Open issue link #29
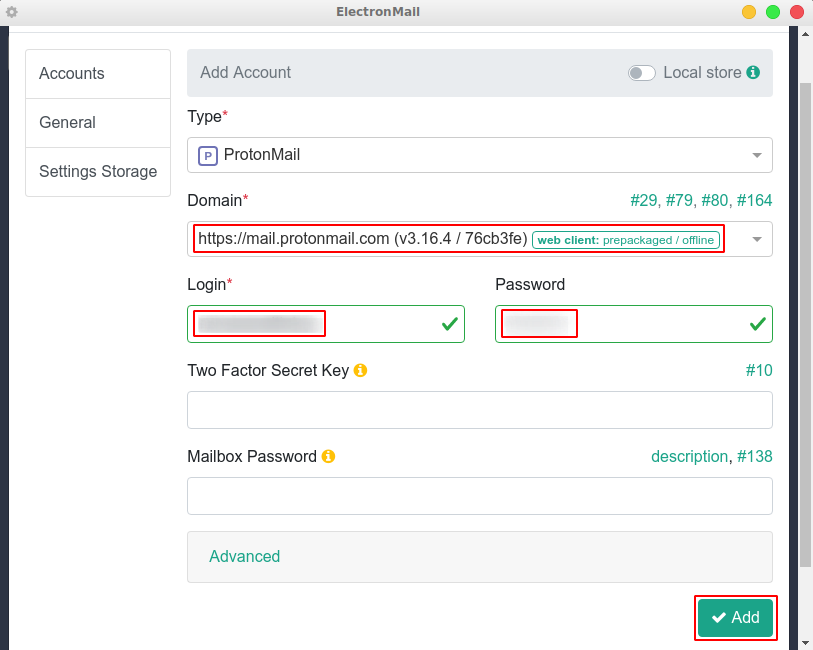813x650 pixels. tap(643, 201)
